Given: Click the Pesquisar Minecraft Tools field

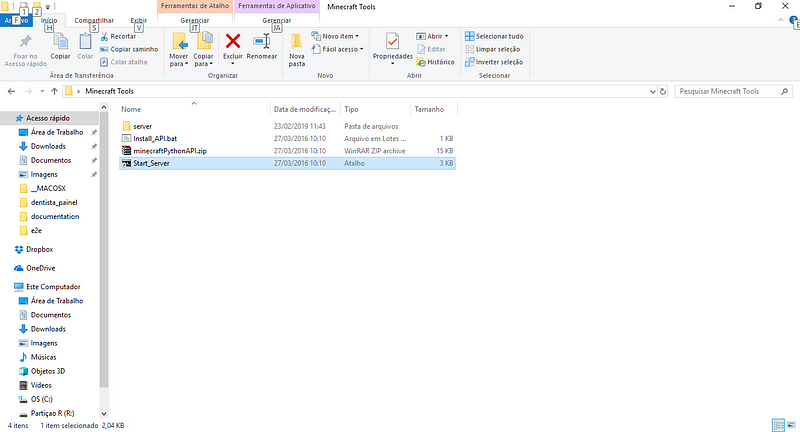Looking at the screenshot, I should point(733,91).
